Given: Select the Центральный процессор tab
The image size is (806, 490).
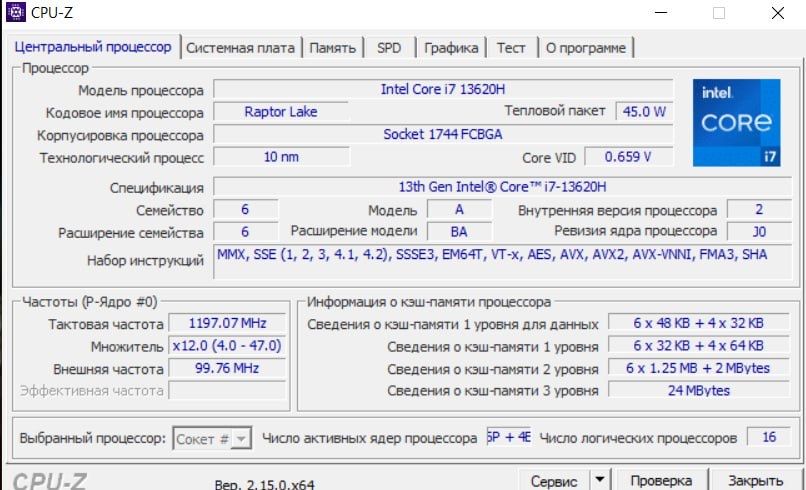Looking at the screenshot, I should 93,47.
